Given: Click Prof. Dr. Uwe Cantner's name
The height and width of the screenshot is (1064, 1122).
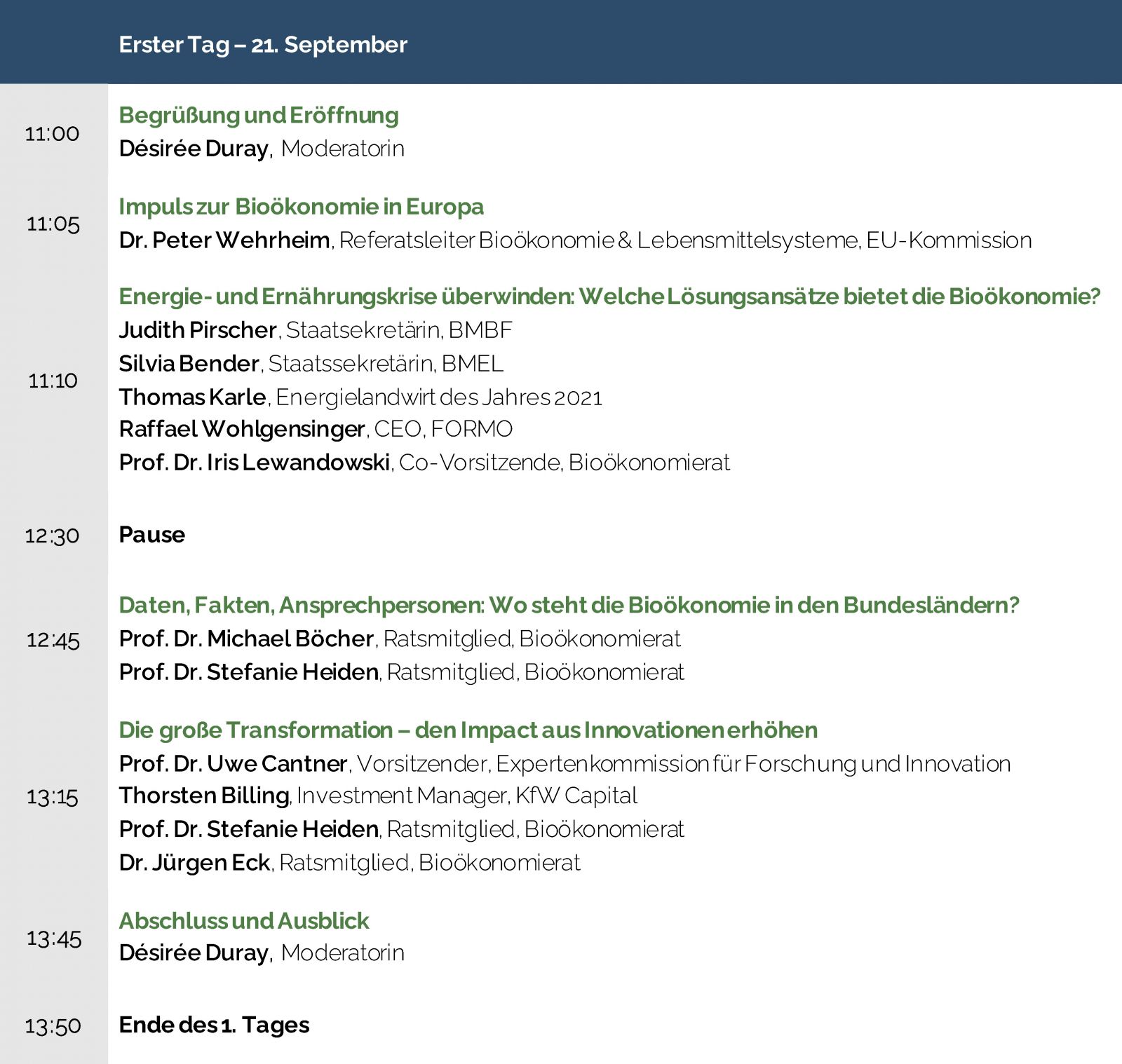Looking at the screenshot, I should (234, 763).
